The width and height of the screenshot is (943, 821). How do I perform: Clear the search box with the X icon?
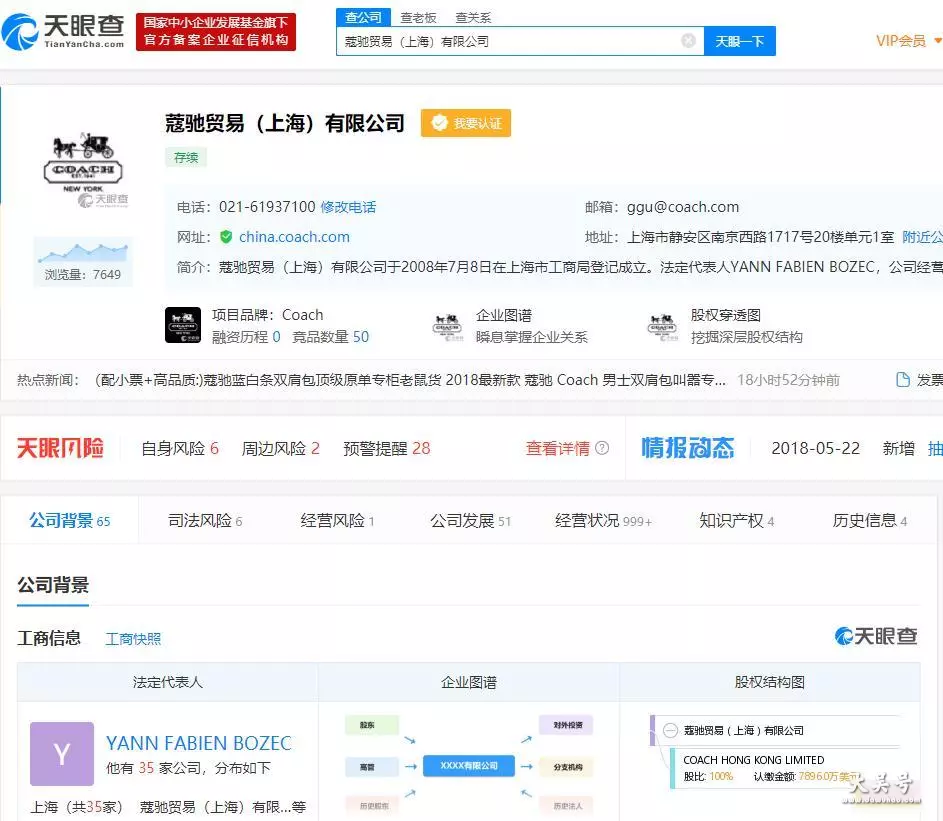point(689,41)
